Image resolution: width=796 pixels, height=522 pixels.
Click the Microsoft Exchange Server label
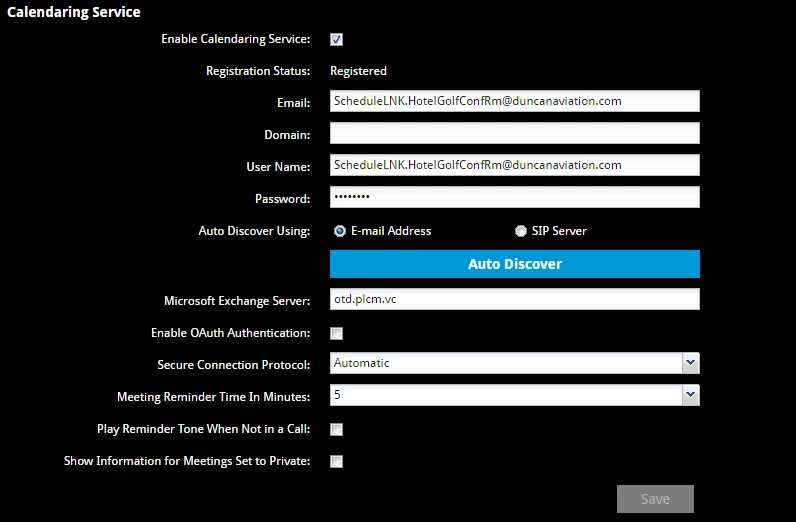tap(237, 301)
